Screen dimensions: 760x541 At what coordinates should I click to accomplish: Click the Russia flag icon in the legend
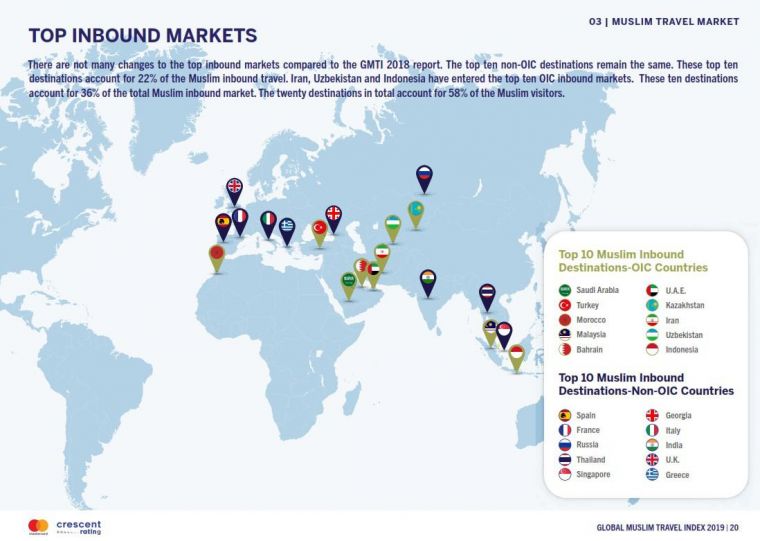click(565, 445)
